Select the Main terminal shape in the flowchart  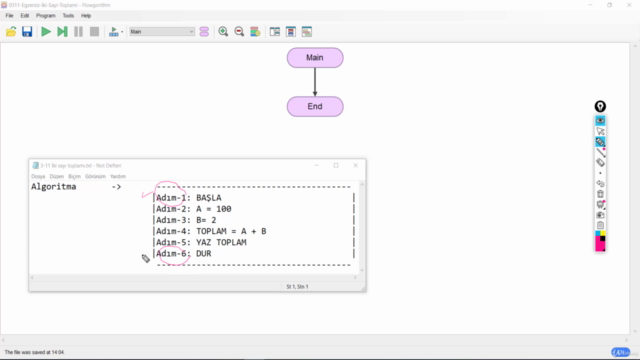(x=315, y=58)
